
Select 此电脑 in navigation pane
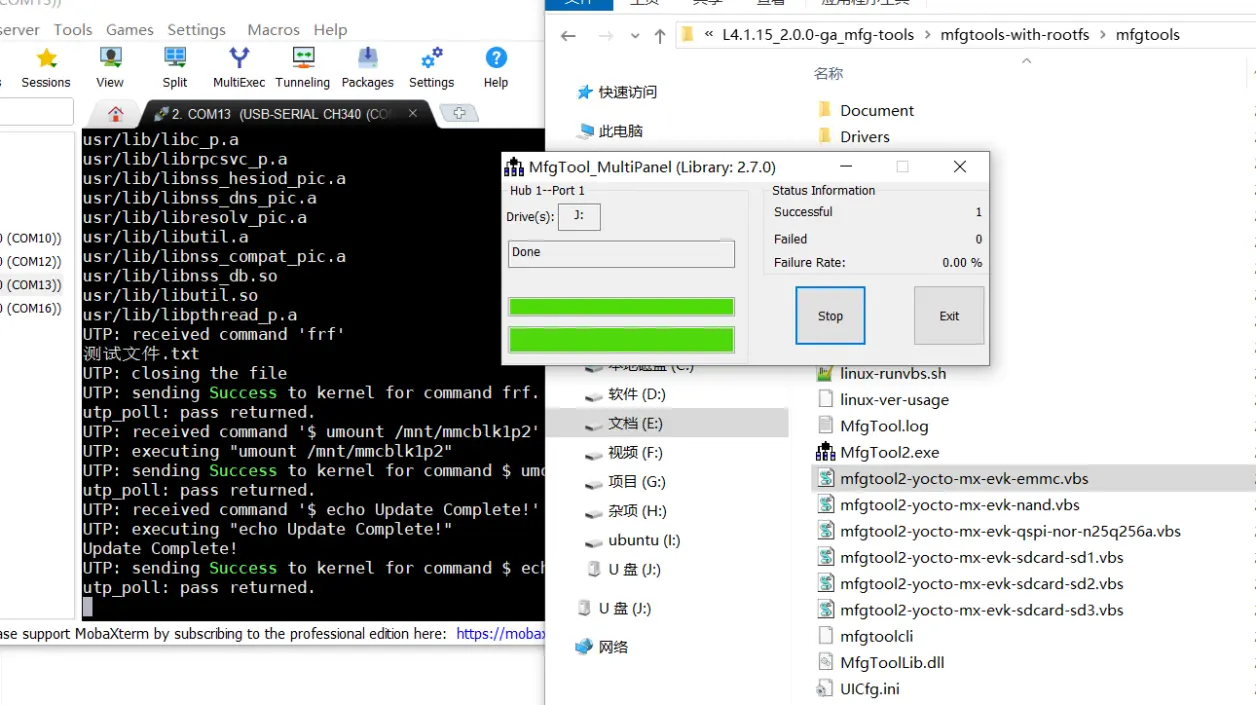click(x=620, y=131)
